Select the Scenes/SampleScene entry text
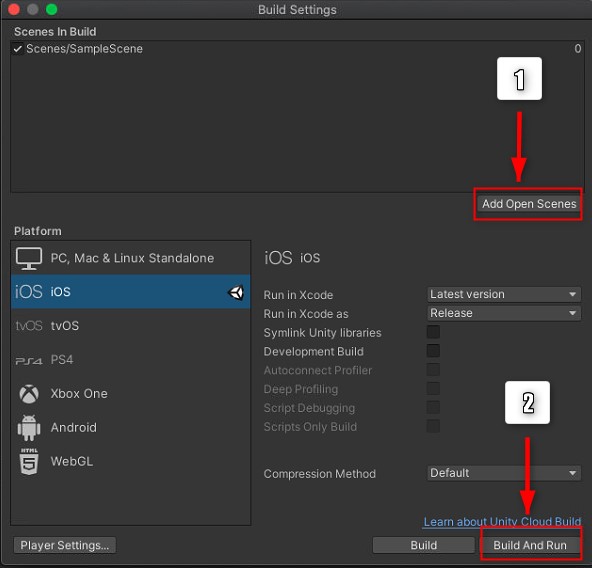 [84, 49]
